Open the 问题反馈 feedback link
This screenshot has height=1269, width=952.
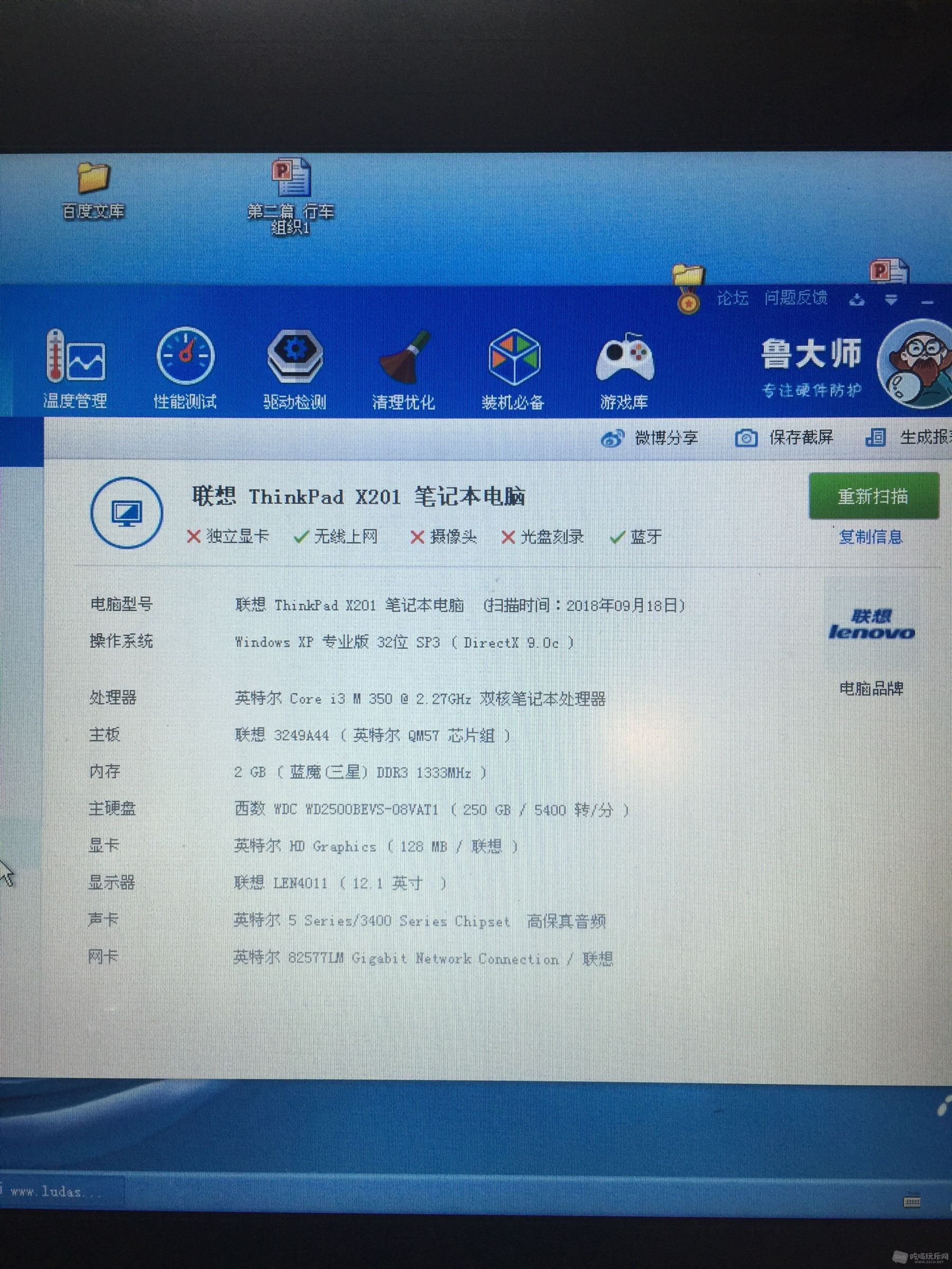pos(796,297)
